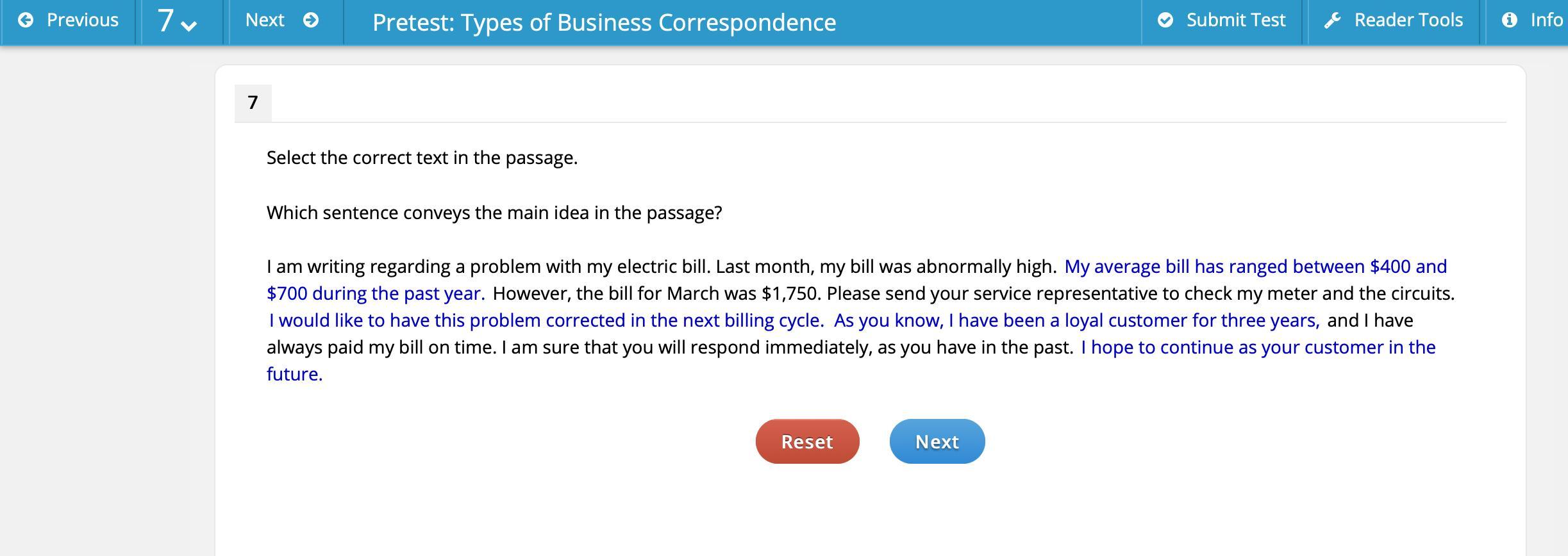Select sentence 'I would like to have this problem corrected'
The image size is (1568, 556).
pos(546,320)
